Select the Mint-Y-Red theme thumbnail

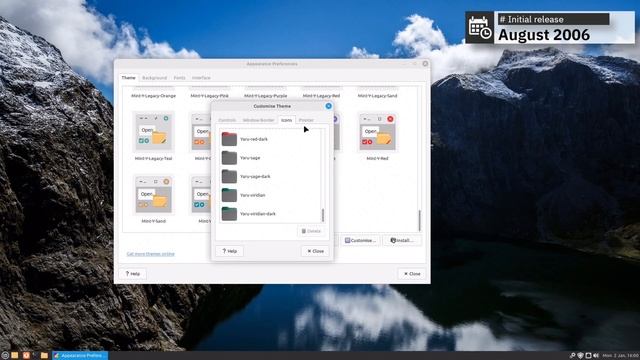377,131
